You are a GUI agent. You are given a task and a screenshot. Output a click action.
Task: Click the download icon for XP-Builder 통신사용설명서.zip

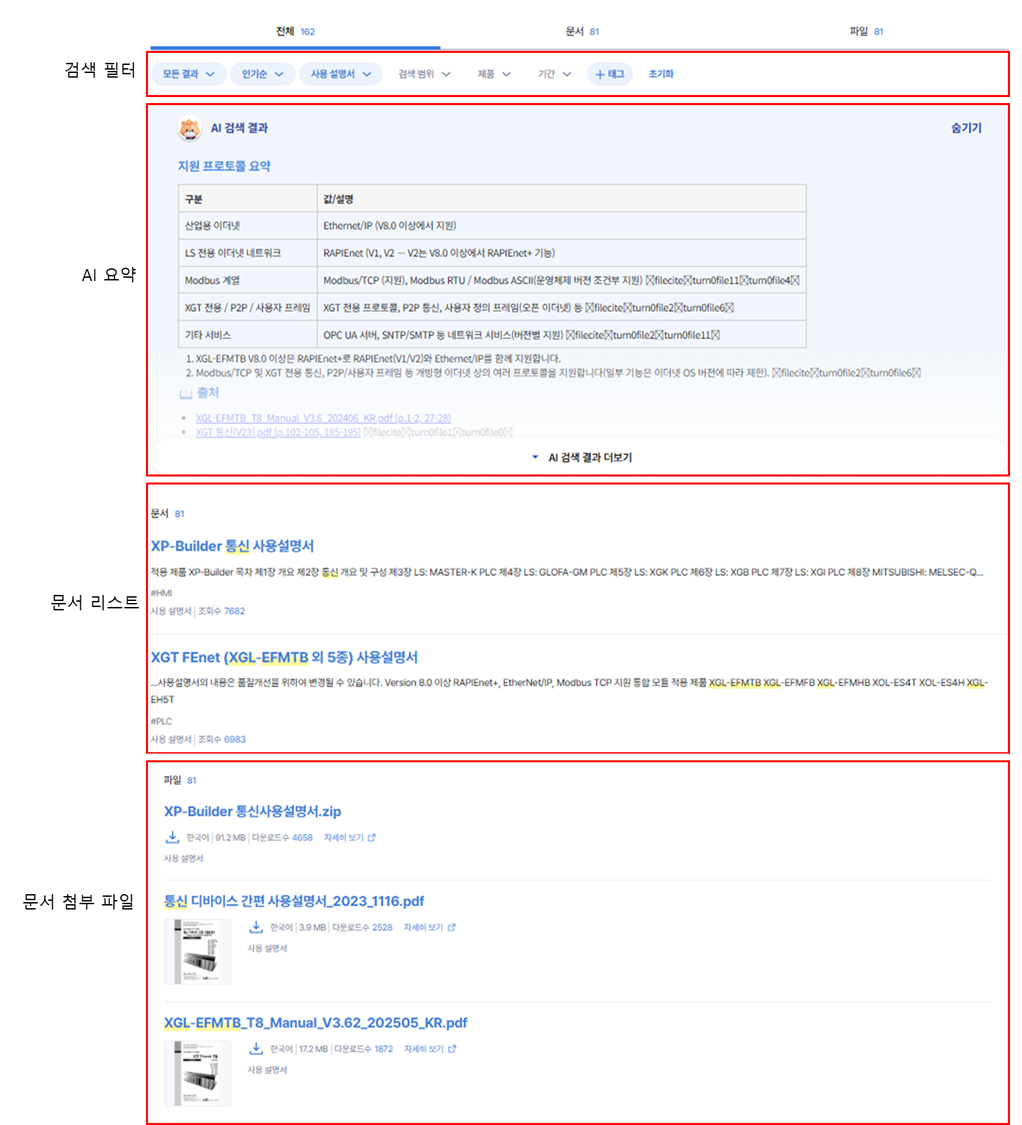(x=172, y=837)
